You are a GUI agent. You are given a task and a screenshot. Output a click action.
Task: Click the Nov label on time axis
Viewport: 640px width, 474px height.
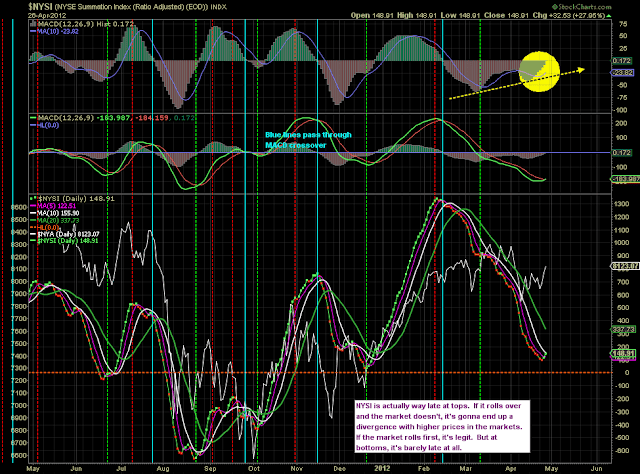pos(296,468)
